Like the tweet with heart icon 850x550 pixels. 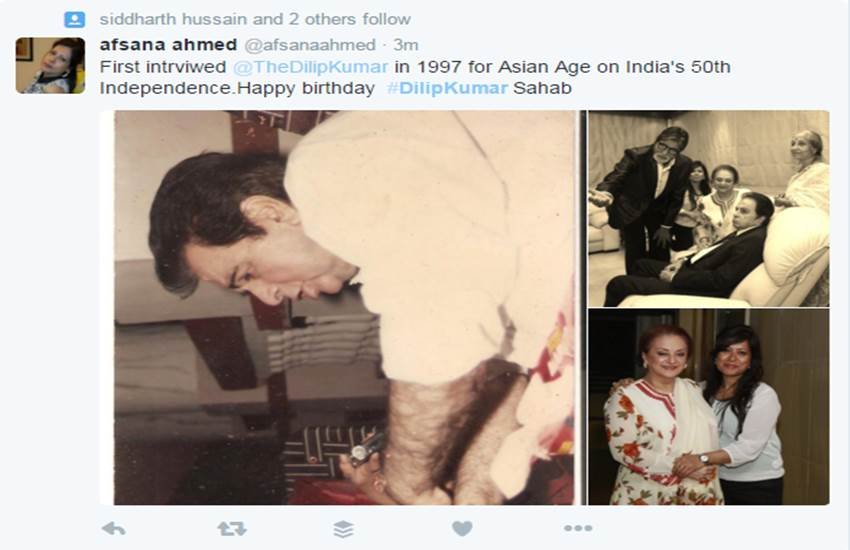coord(462,528)
